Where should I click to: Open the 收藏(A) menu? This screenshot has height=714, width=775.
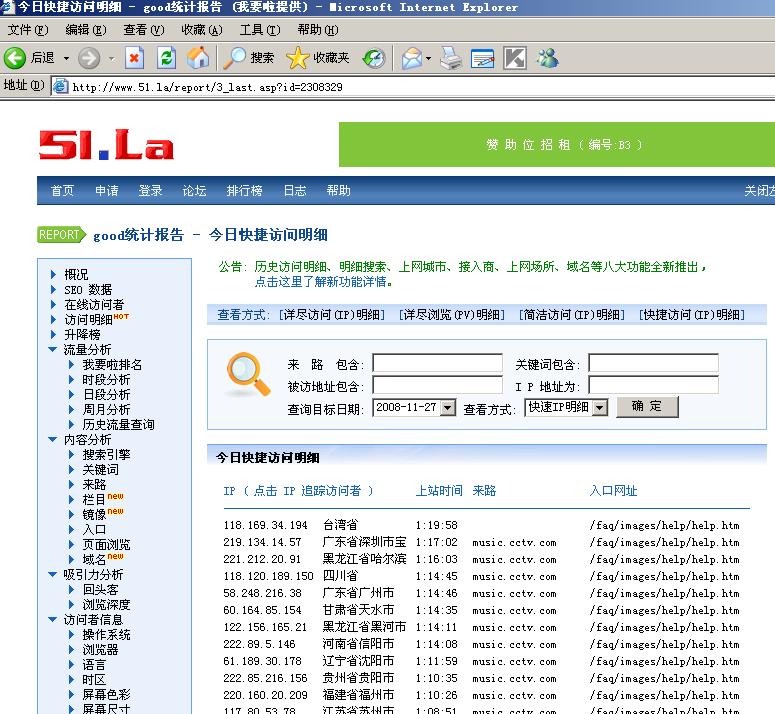point(202,30)
